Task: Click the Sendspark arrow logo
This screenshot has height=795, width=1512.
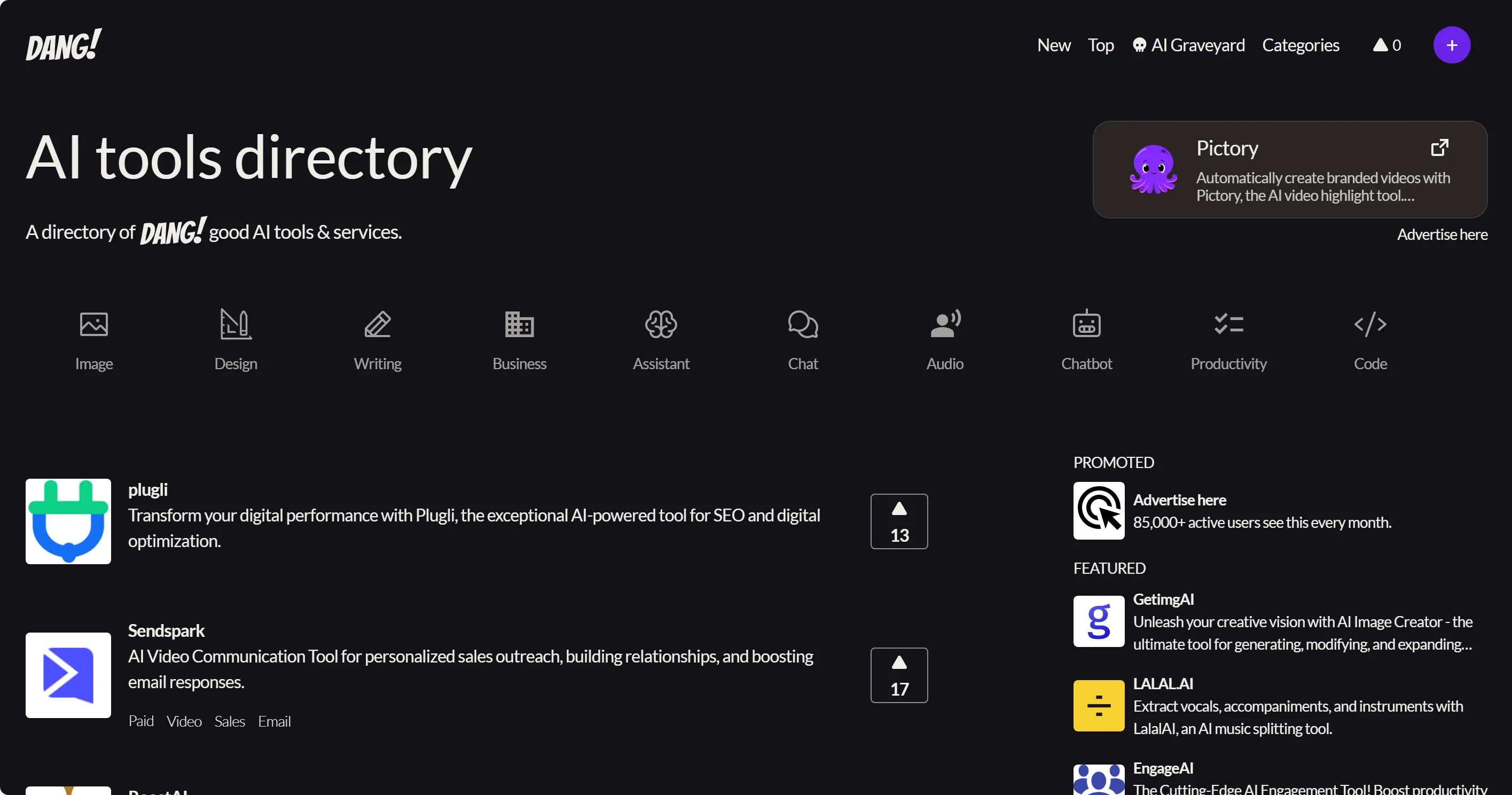Action: (68, 675)
